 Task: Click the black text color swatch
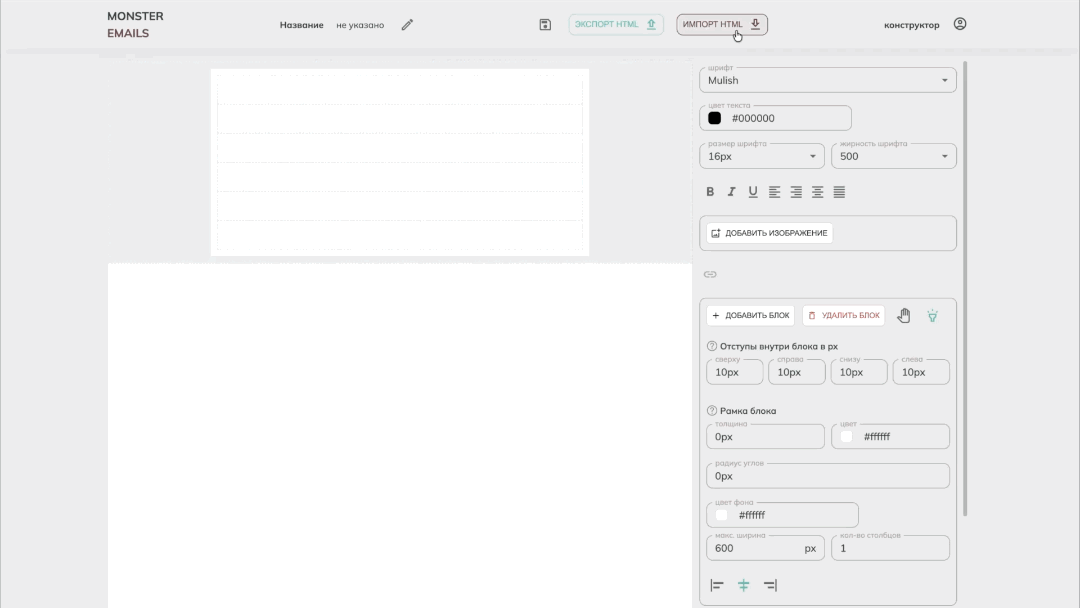(714, 118)
